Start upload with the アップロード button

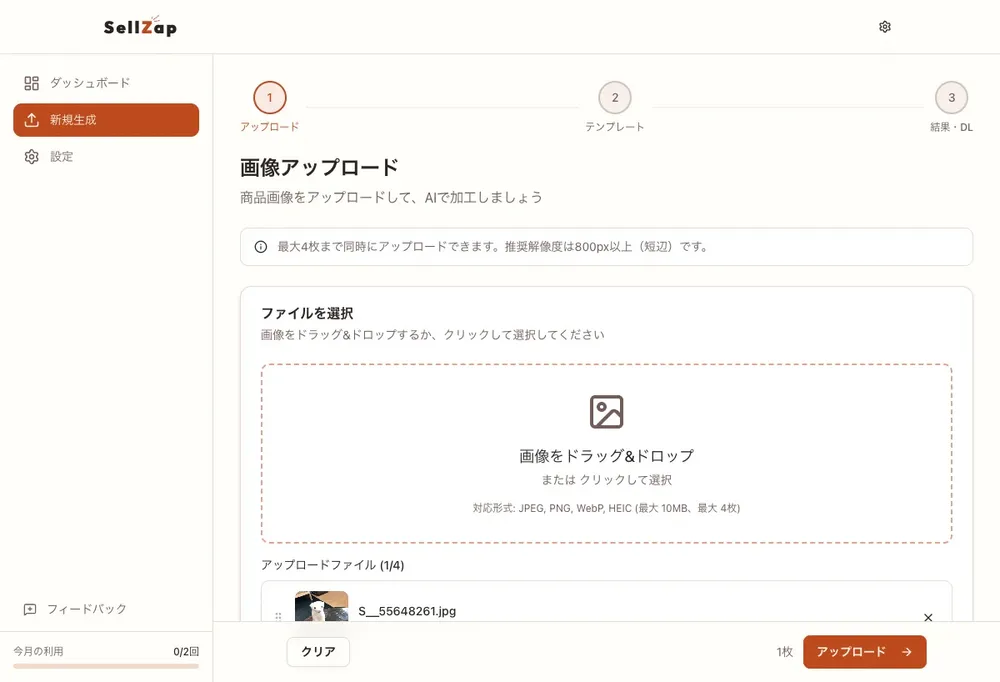click(864, 651)
